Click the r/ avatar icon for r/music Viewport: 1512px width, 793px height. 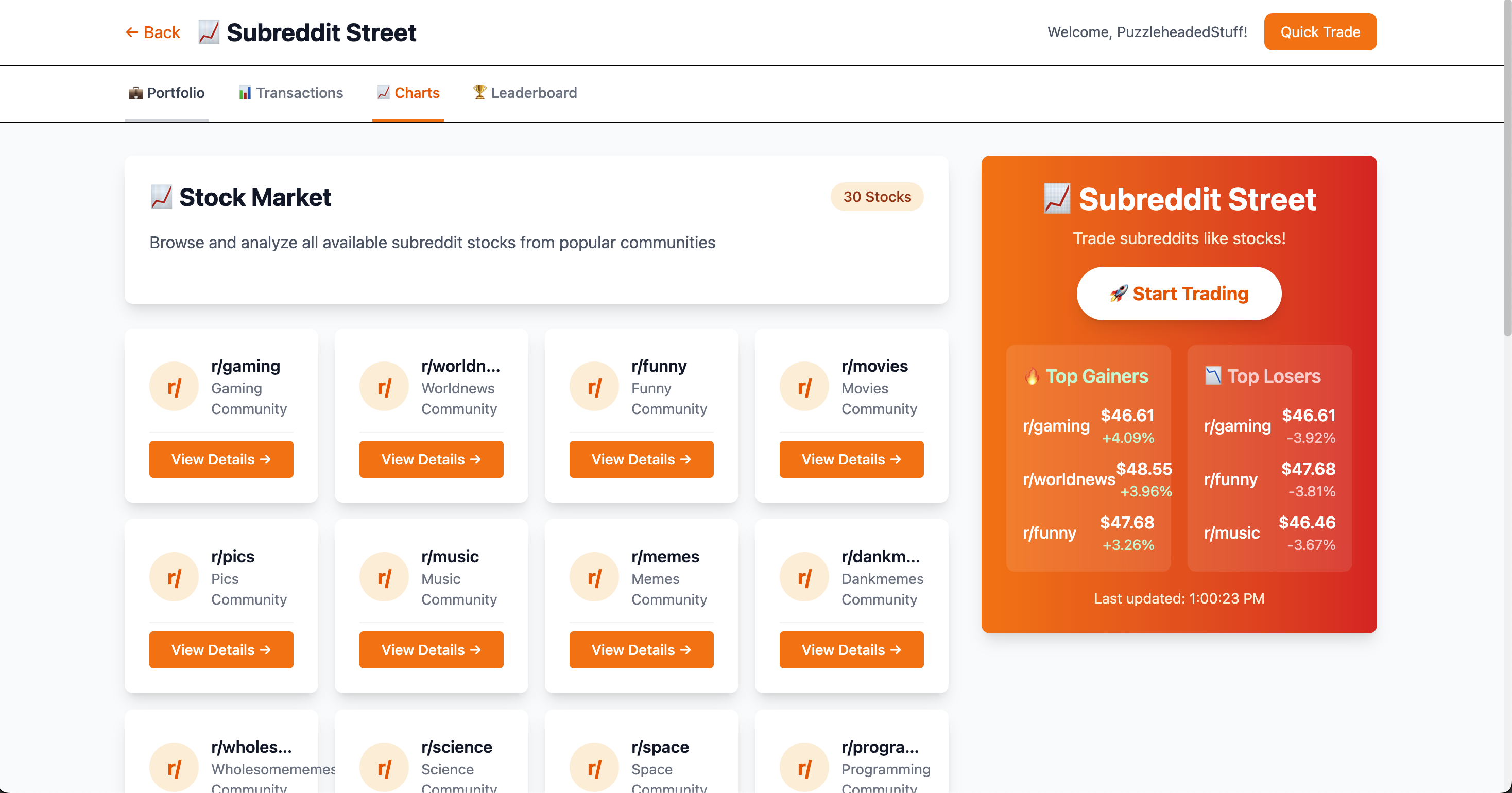pos(384,577)
